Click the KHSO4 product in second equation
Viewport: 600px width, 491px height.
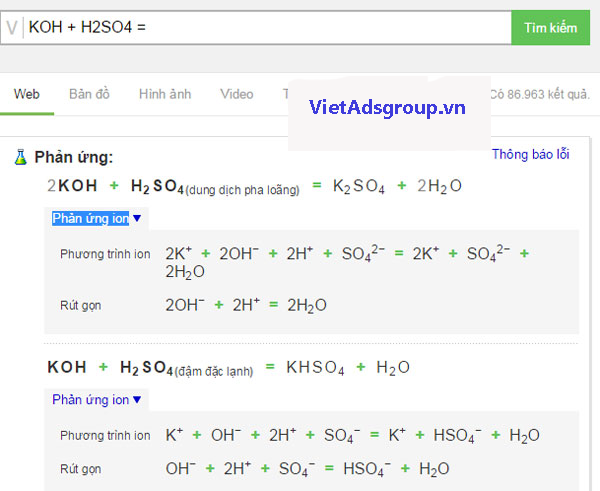click(x=315, y=368)
